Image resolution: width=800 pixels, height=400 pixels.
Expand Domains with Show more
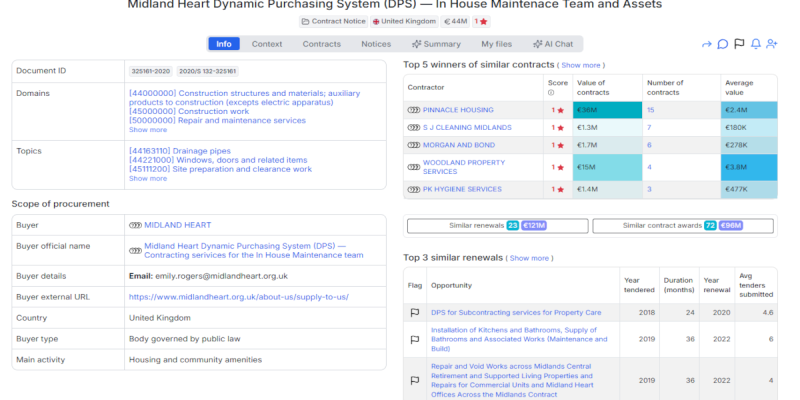coord(148,130)
